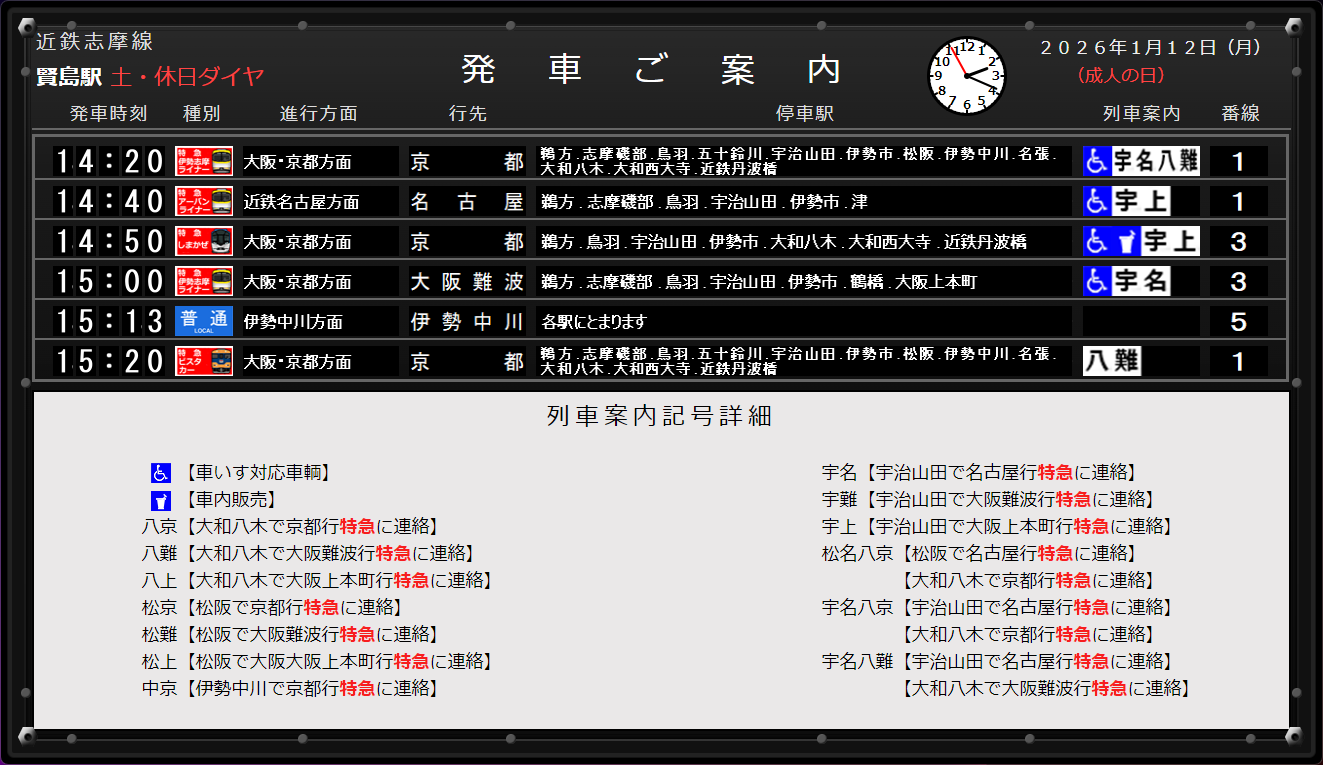Click the analog clock at the top
The image size is (1323, 765).
[966, 76]
